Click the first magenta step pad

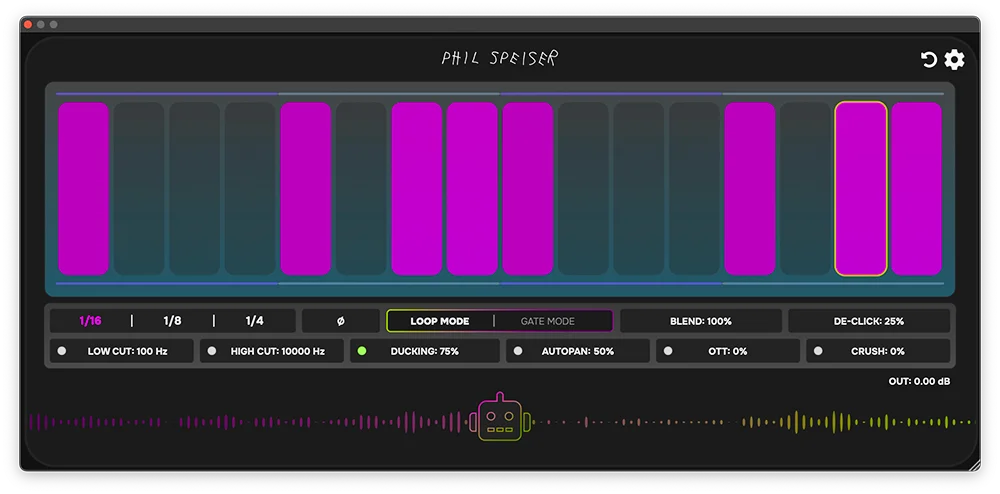pyautogui.click(x=84, y=188)
